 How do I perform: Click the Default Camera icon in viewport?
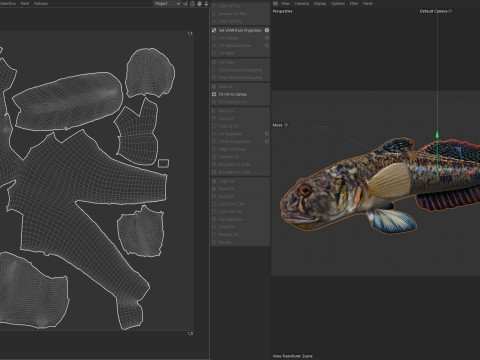pos(450,11)
